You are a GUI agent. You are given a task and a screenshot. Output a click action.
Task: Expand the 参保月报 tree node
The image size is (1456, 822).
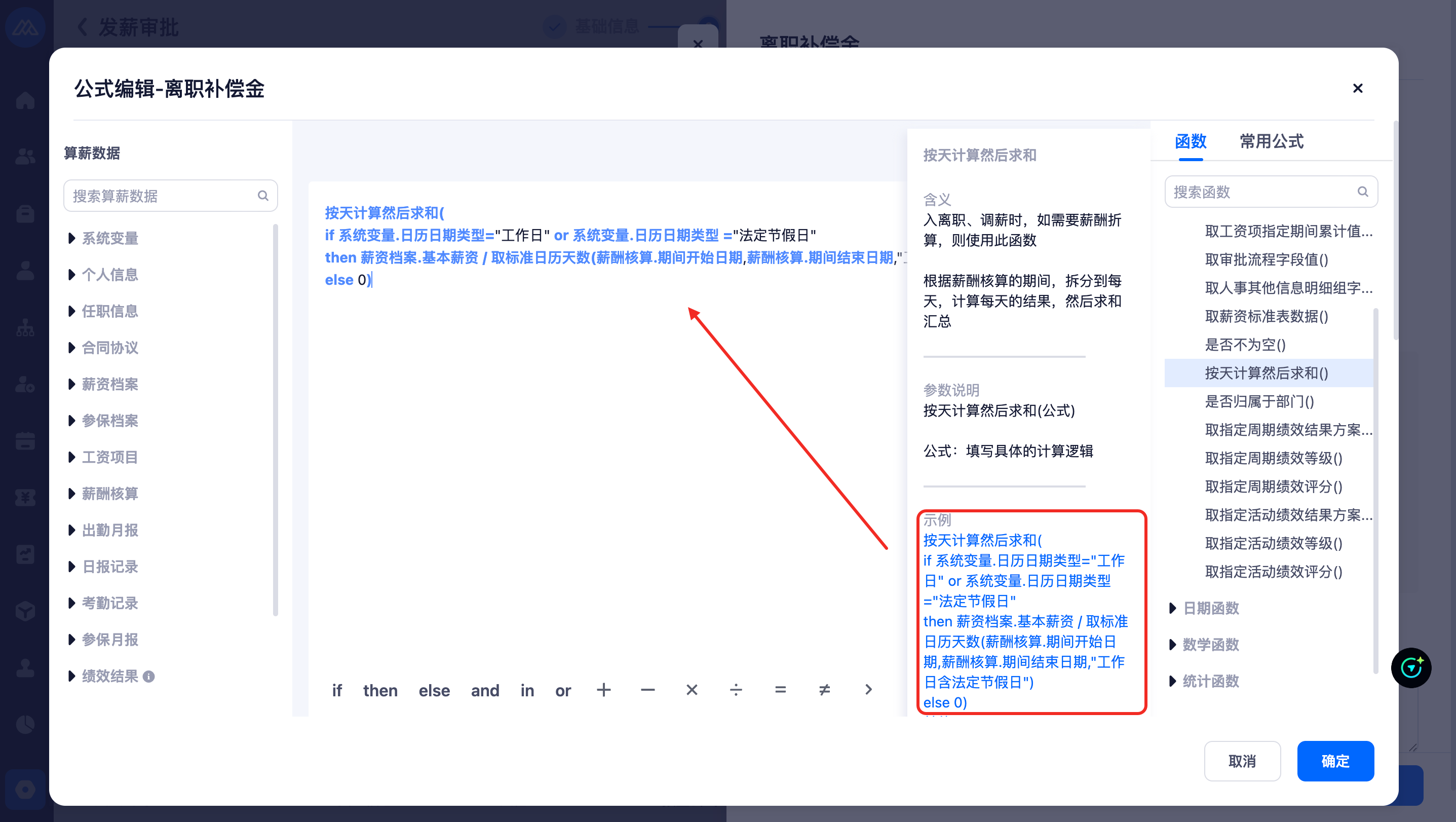point(71,640)
